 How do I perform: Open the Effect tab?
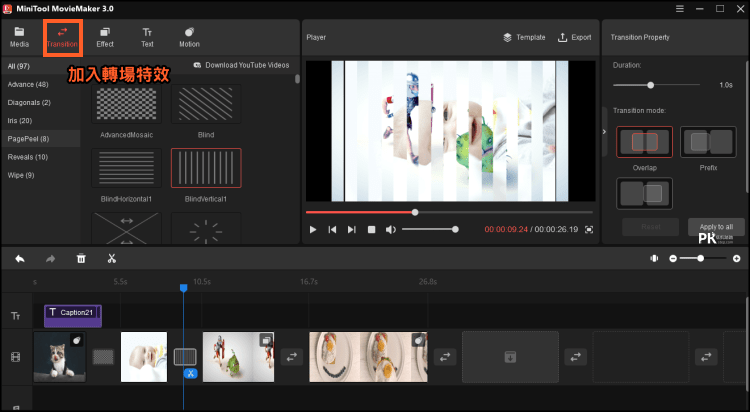[x=105, y=37]
